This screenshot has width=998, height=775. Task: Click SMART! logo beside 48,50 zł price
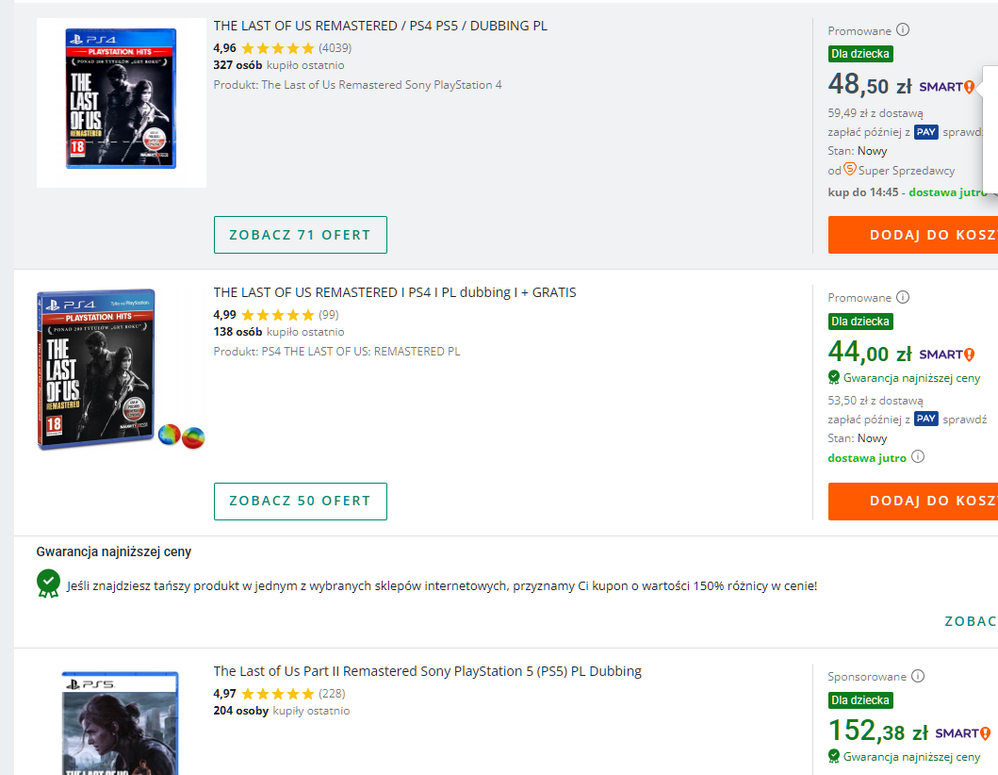click(946, 87)
